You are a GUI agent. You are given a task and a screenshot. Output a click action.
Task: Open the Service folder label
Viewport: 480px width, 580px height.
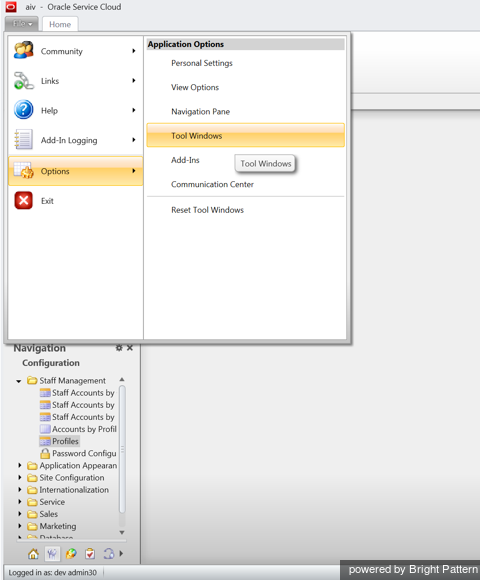pos(52,502)
